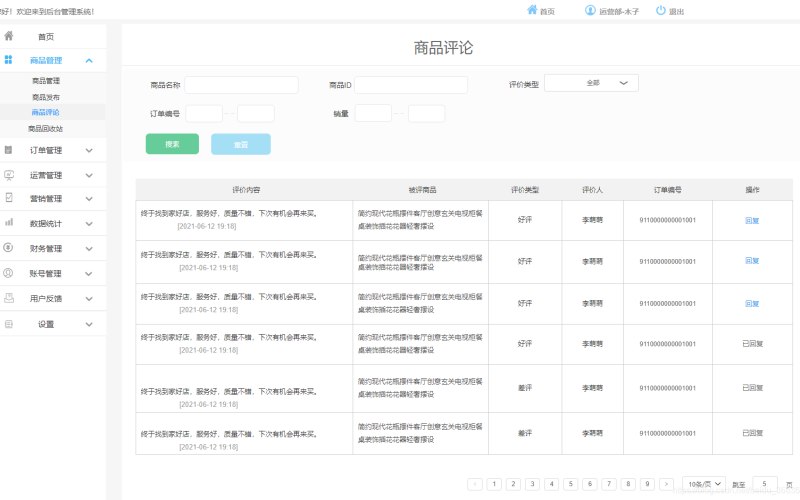Go to page 6 in pagination
Screen dimensions: 800x500
tap(590, 484)
